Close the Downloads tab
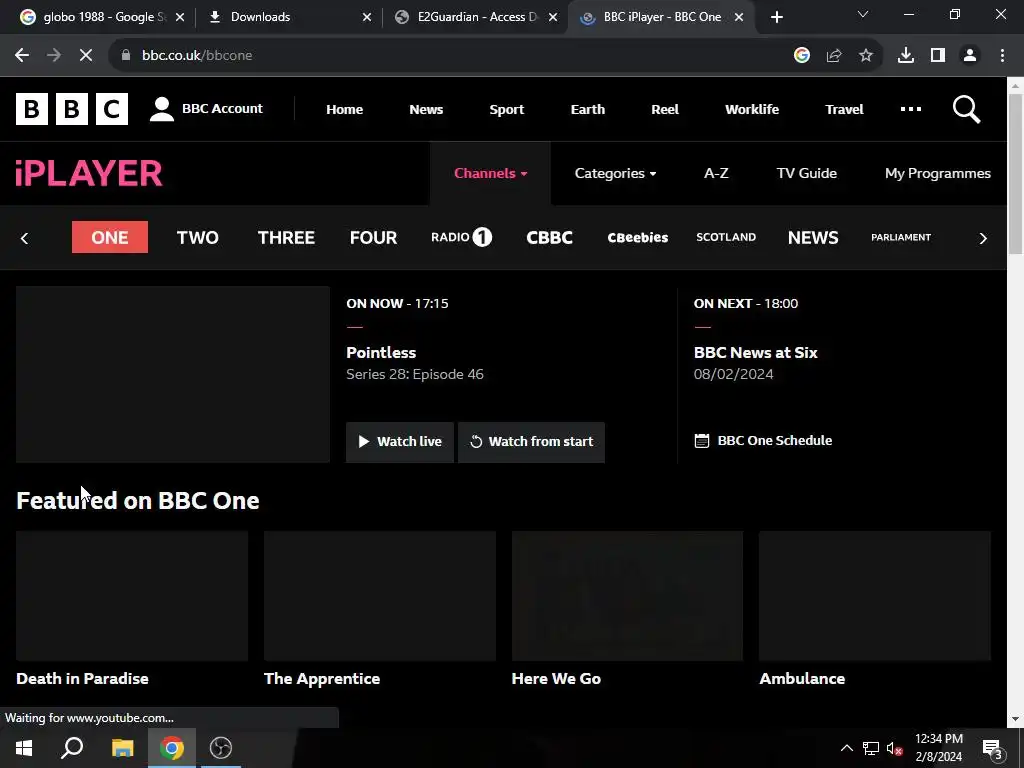Screen dimensions: 1024x768 point(367,17)
